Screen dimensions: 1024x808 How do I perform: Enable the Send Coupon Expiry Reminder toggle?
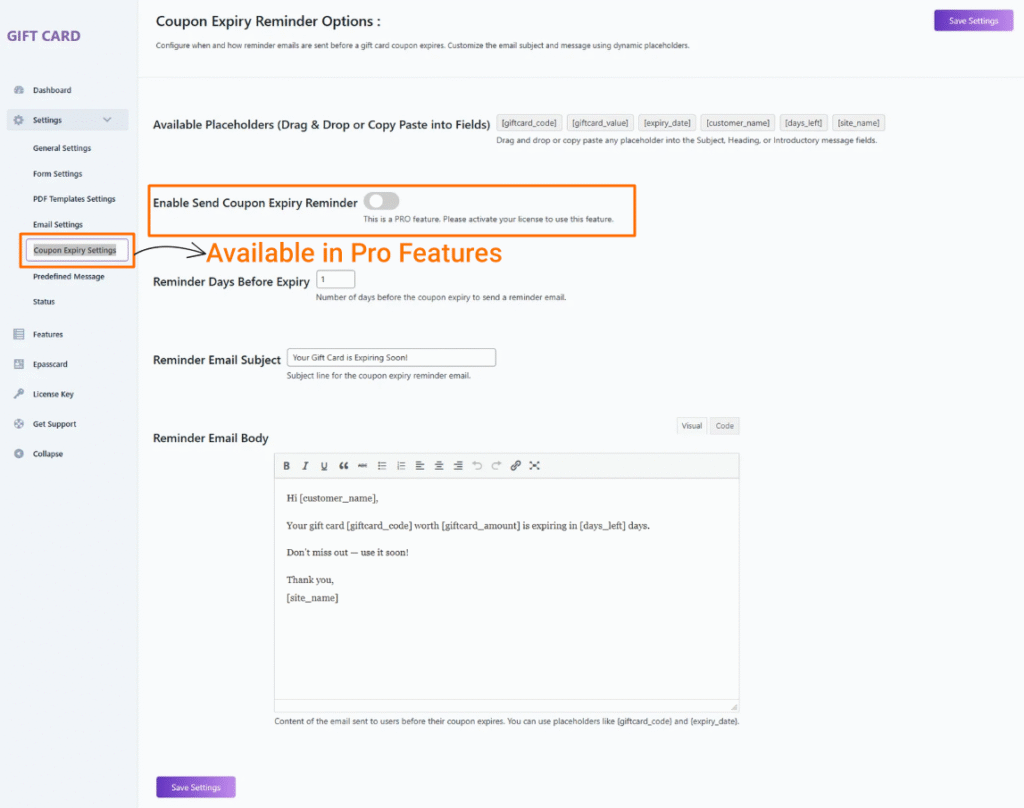point(381,202)
